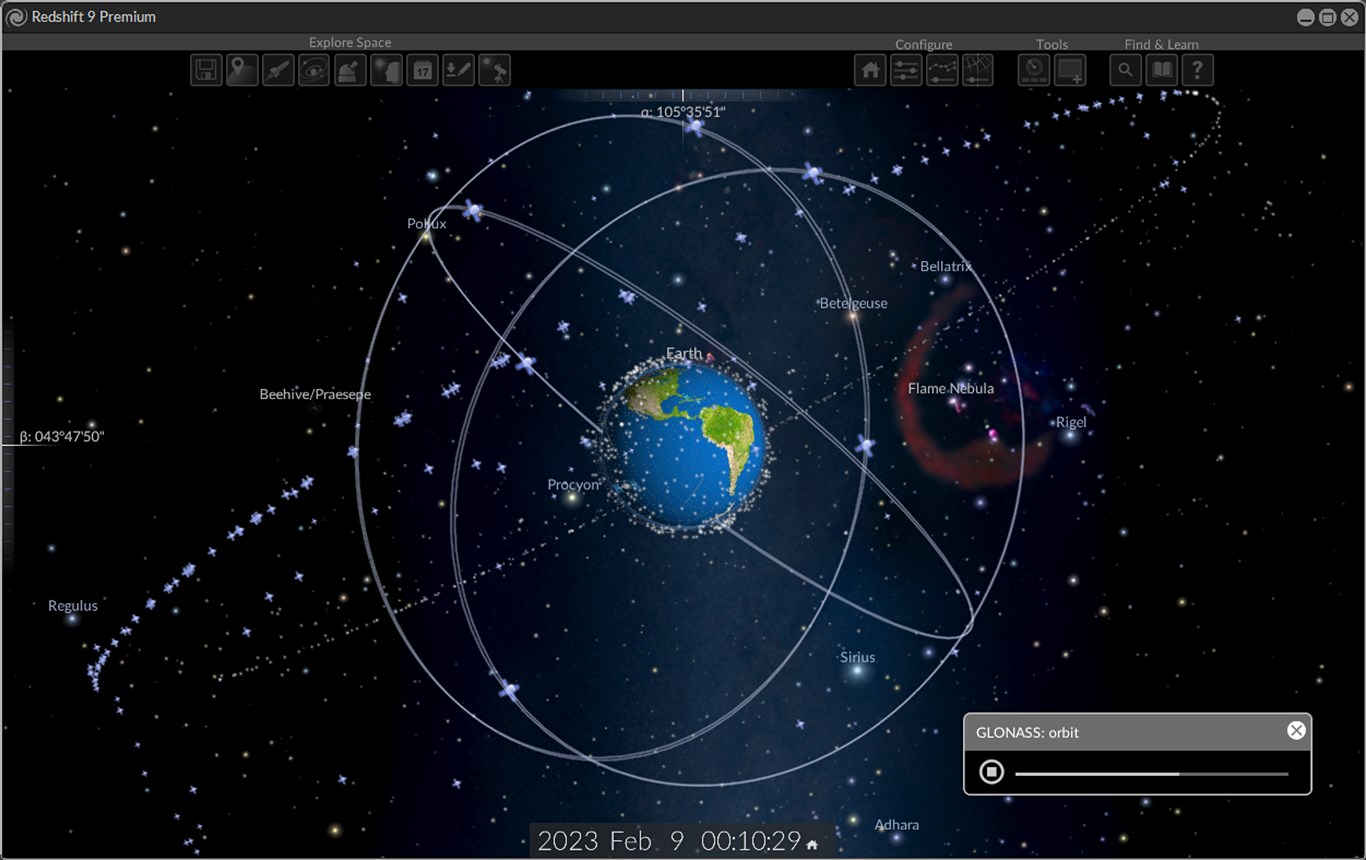
Task: Click the Earth globe
Action: tap(685, 445)
